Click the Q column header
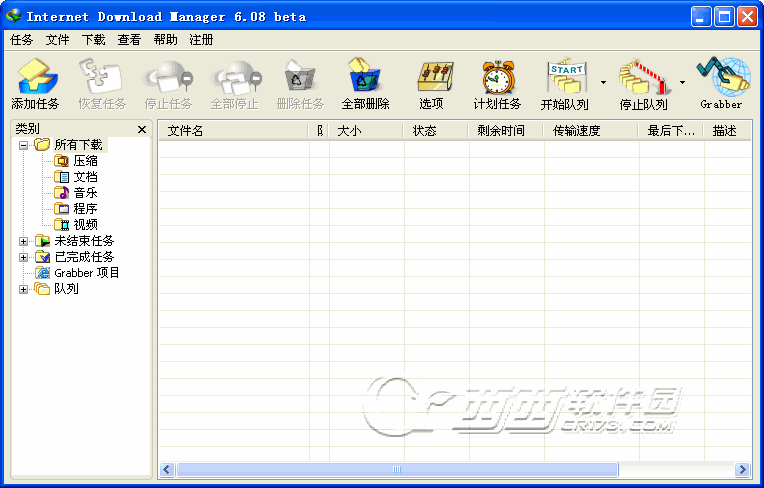Screen dimensions: 764x488 tap(319, 131)
